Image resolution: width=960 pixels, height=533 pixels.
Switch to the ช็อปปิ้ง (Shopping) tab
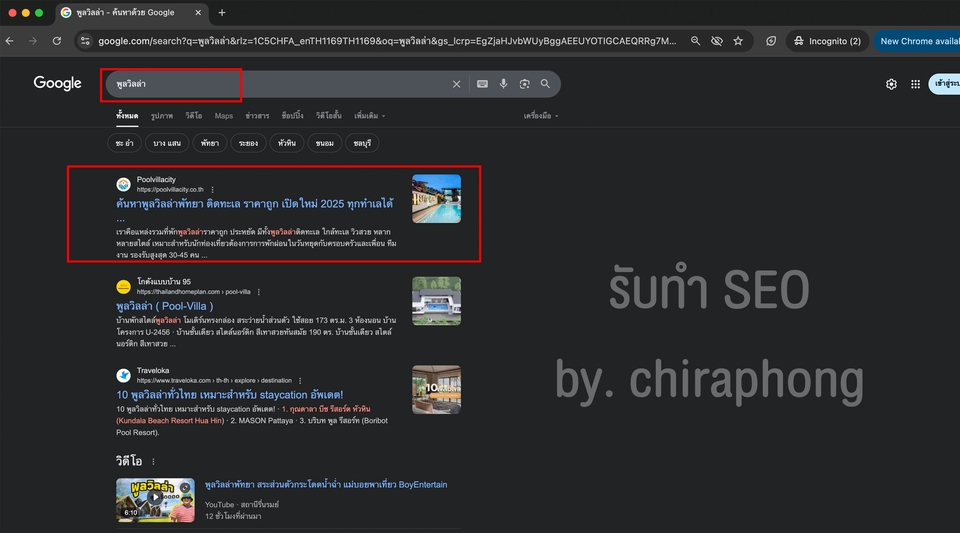pos(292,116)
